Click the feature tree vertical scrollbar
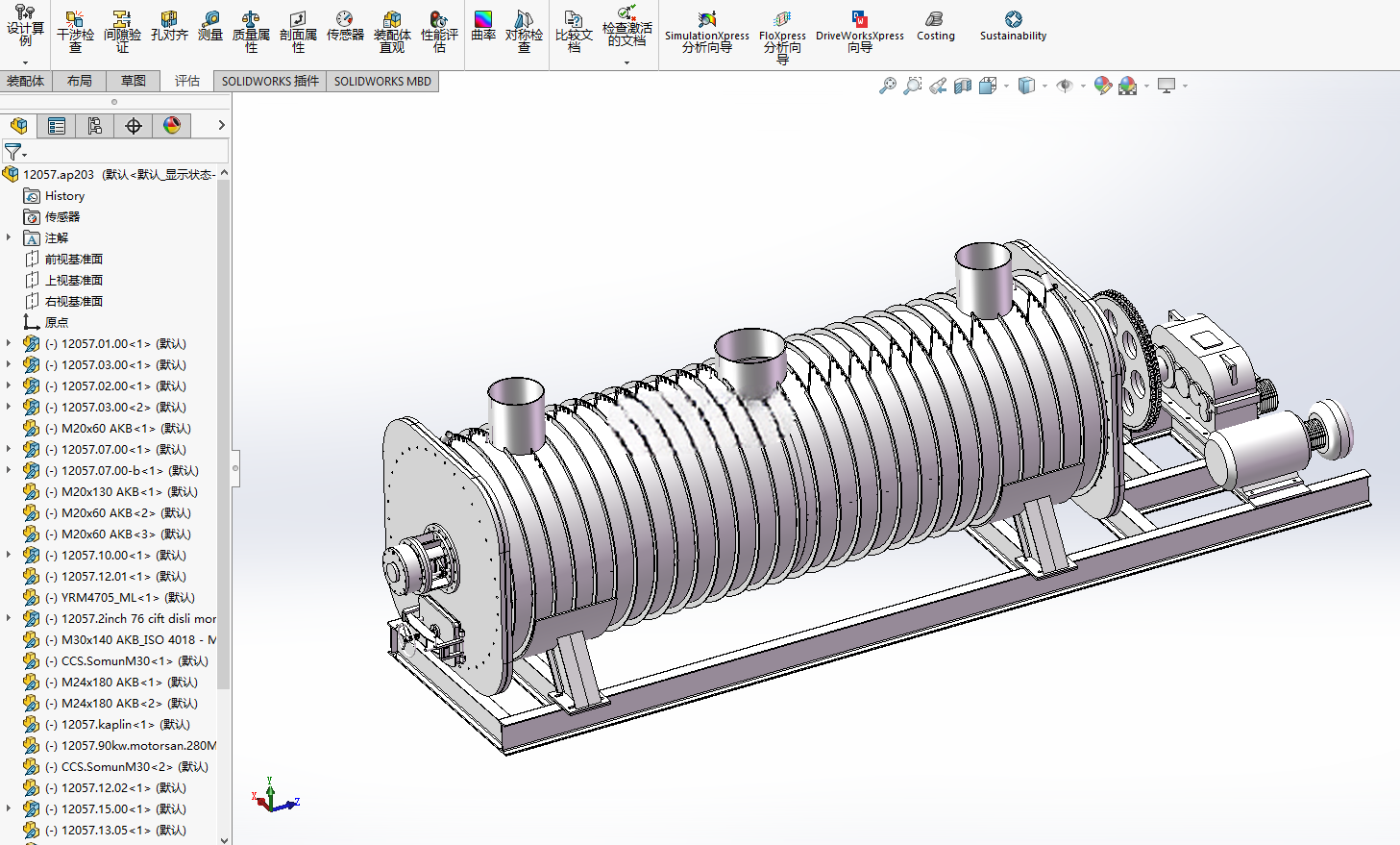This screenshot has width=1400, height=845. coord(224,433)
